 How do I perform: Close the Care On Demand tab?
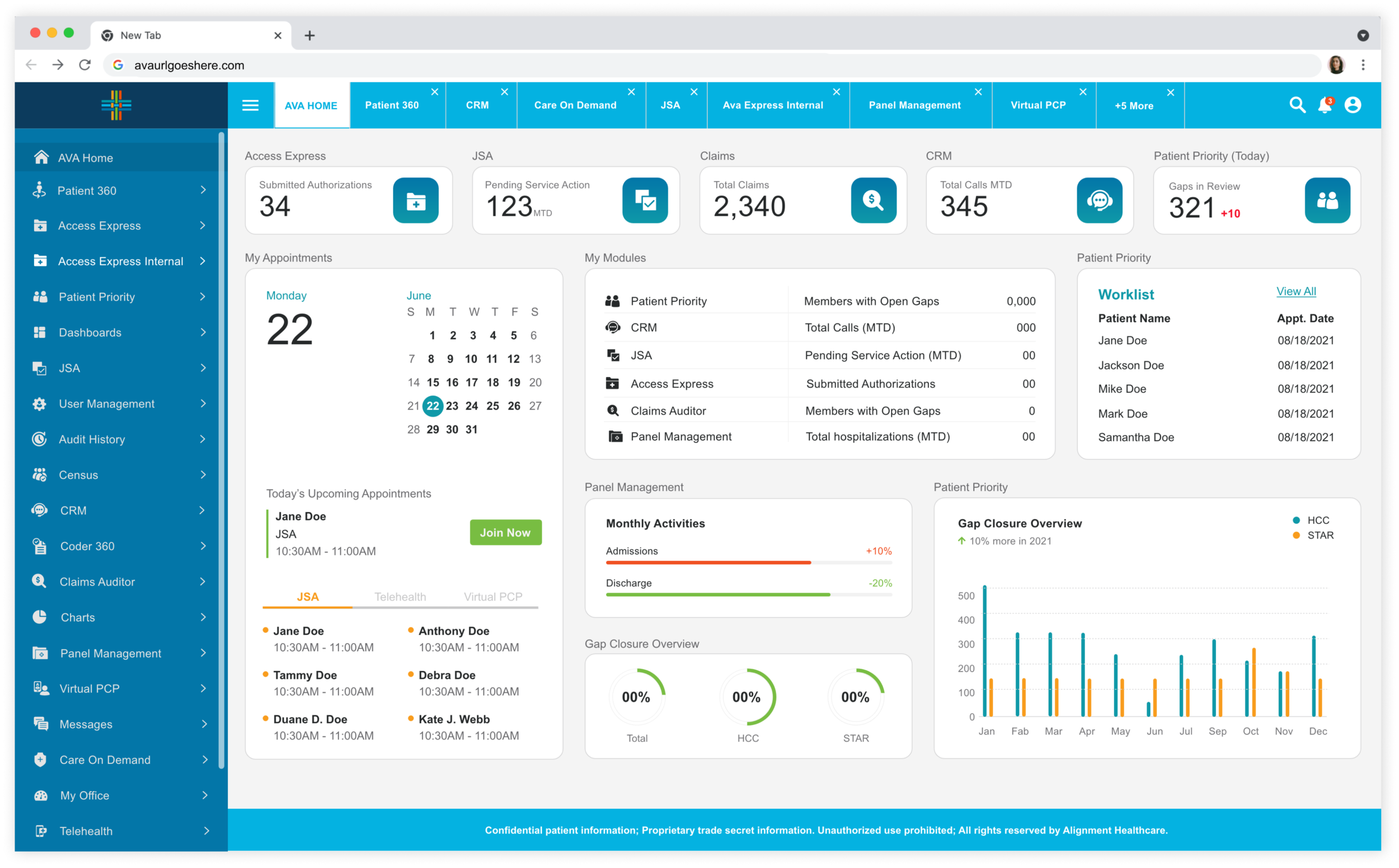[631, 91]
